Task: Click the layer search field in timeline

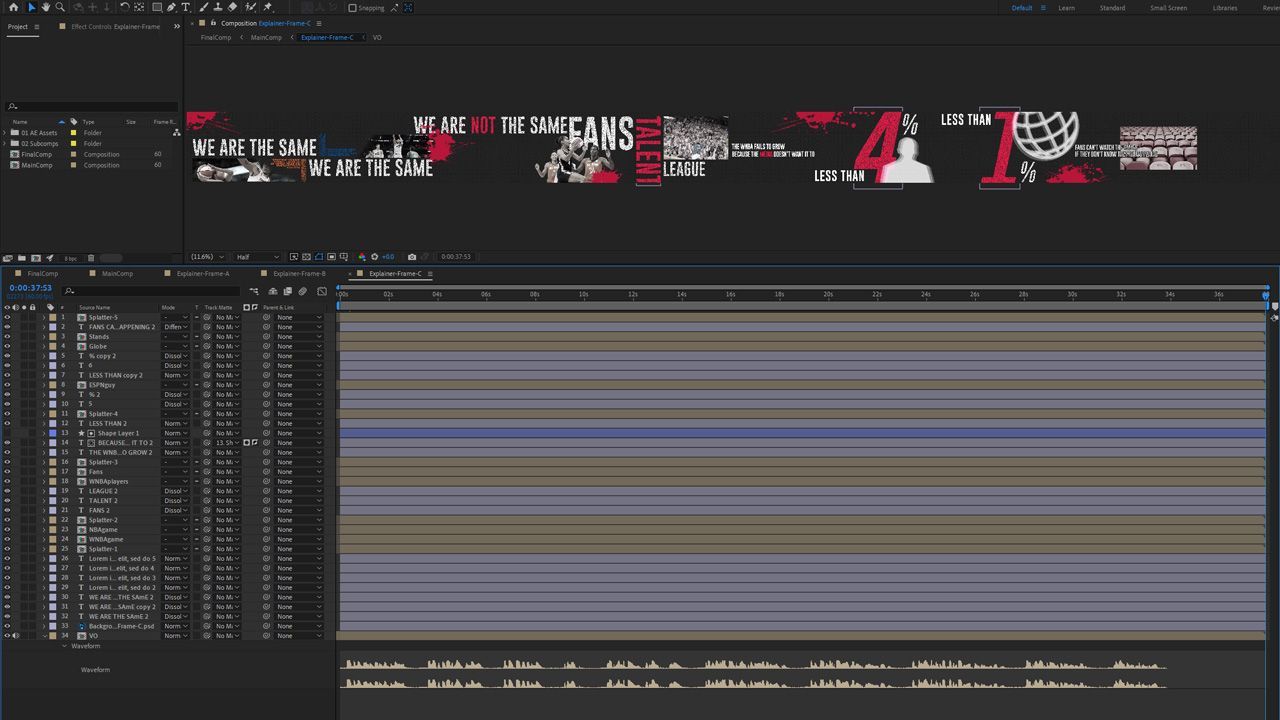Action: [x=150, y=291]
